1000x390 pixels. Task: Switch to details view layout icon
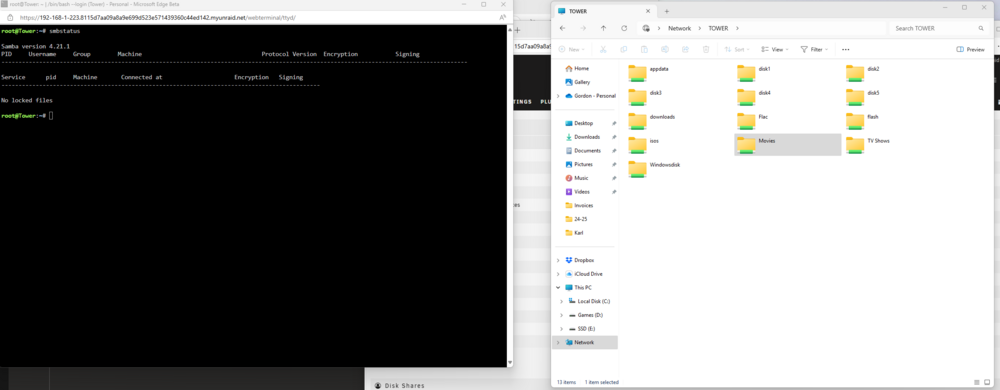[x=977, y=382]
